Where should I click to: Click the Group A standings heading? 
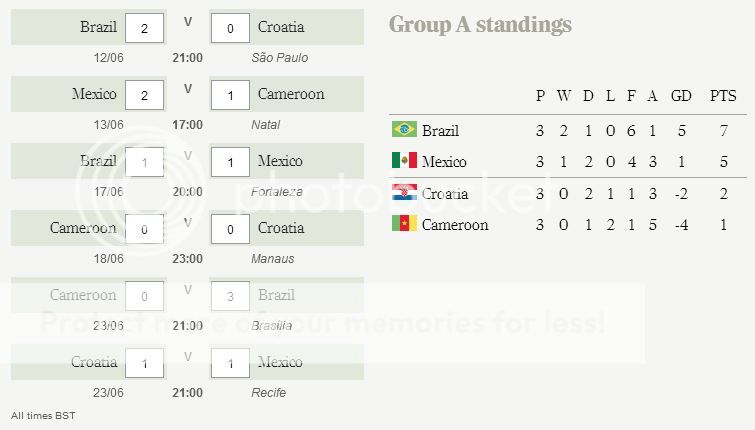[x=480, y=25]
